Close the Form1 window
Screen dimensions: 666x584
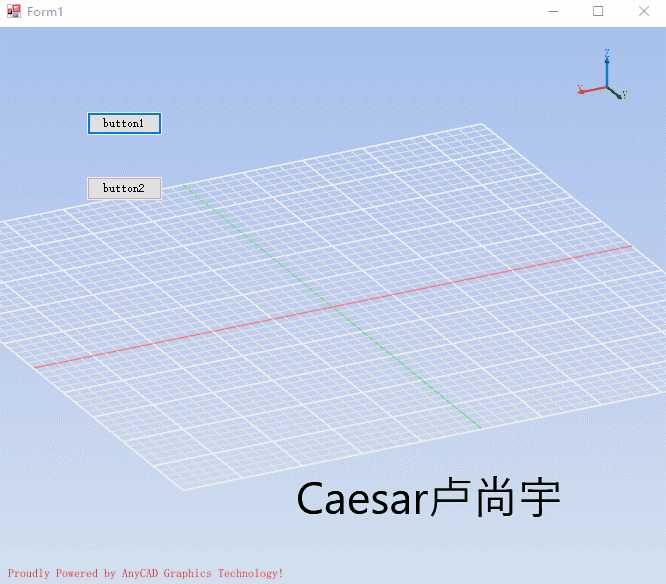tap(644, 11)
